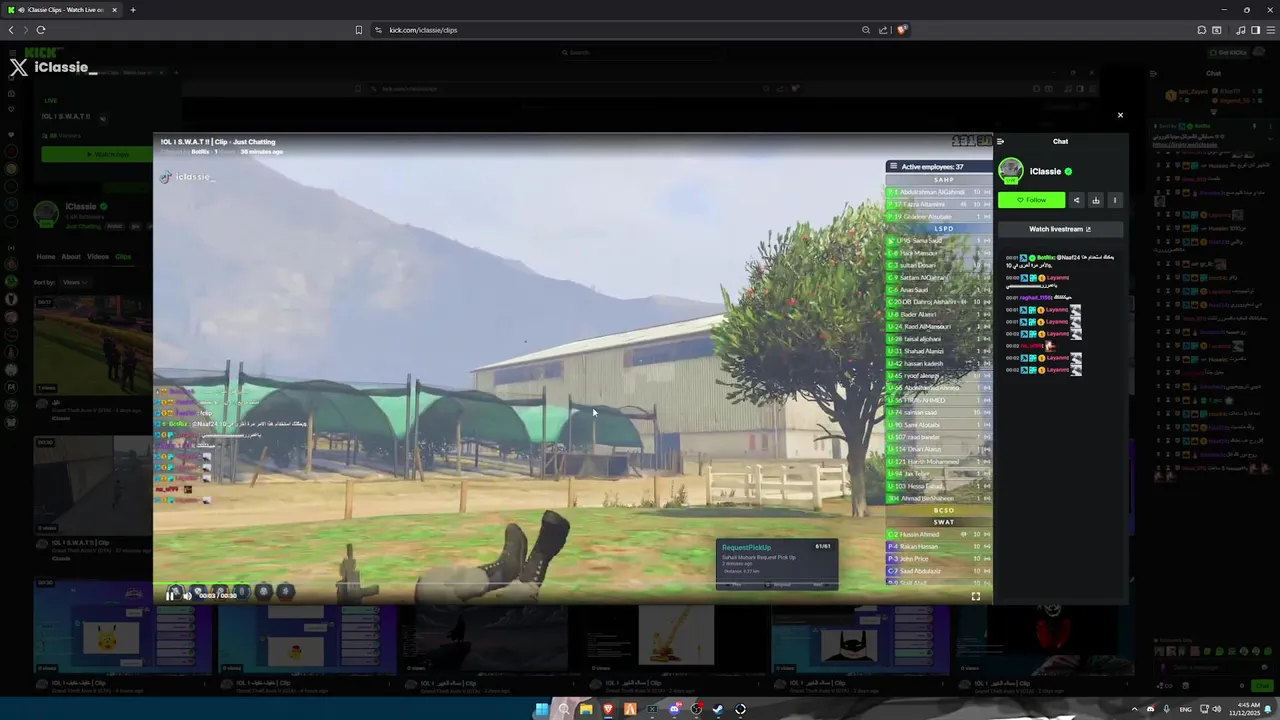The height and width of the screenshot is (720, 1280).
Task: Open Steam from the taskbar
Action: [718, 709]
